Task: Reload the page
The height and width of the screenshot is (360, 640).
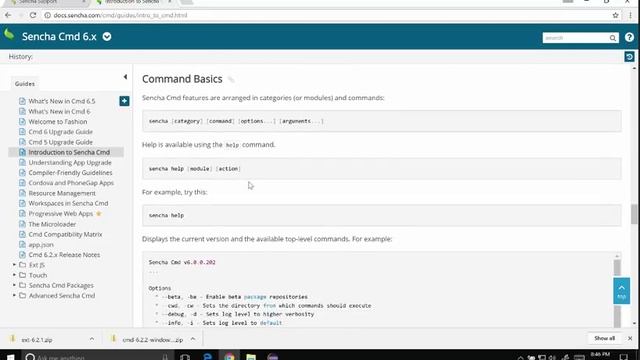Action: point(33,15)
